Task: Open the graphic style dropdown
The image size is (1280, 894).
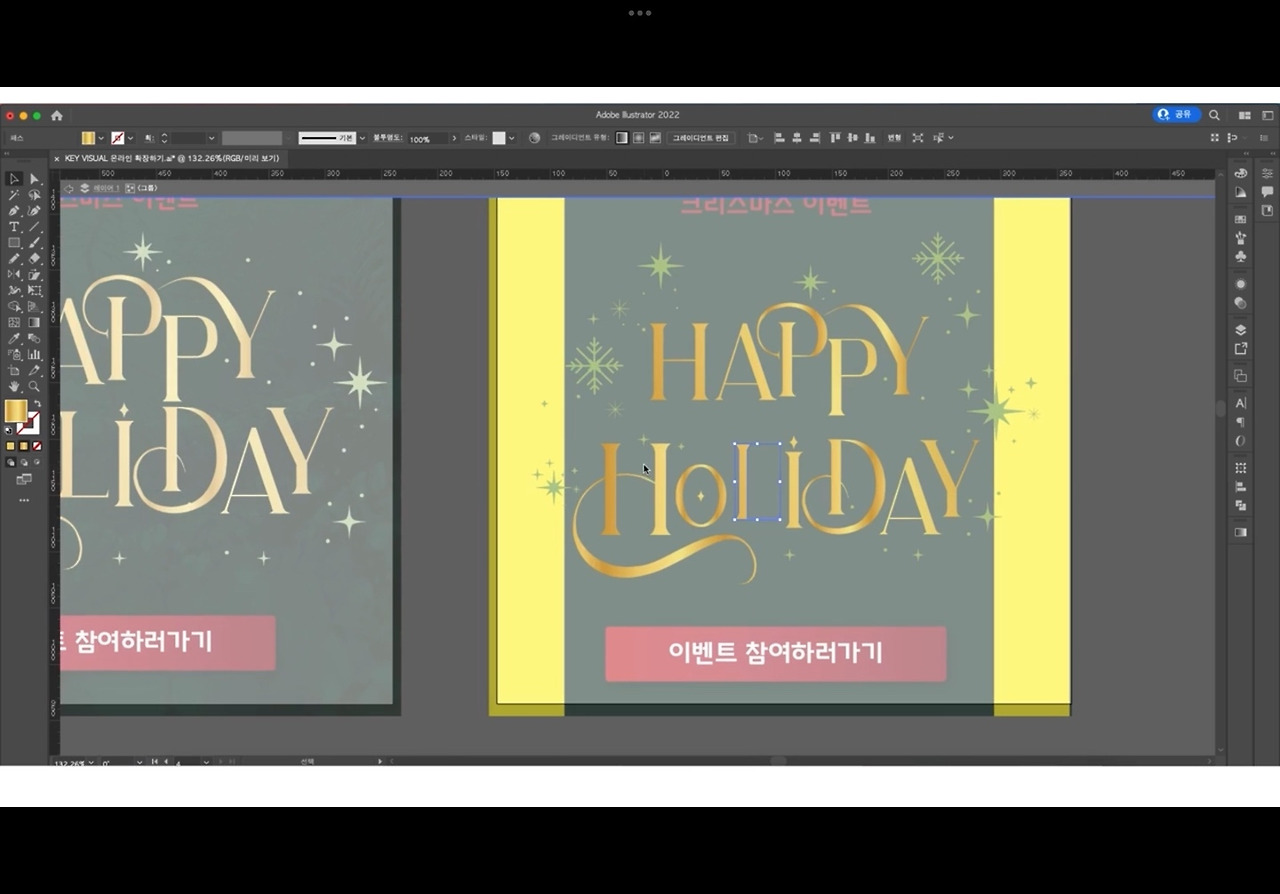Action: coord(512,138)
